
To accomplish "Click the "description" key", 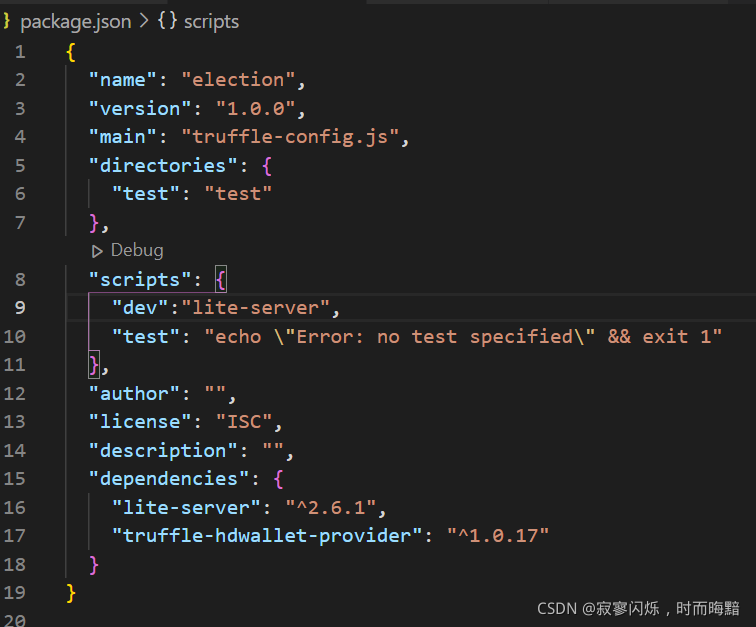I will [x=163, y=450].
